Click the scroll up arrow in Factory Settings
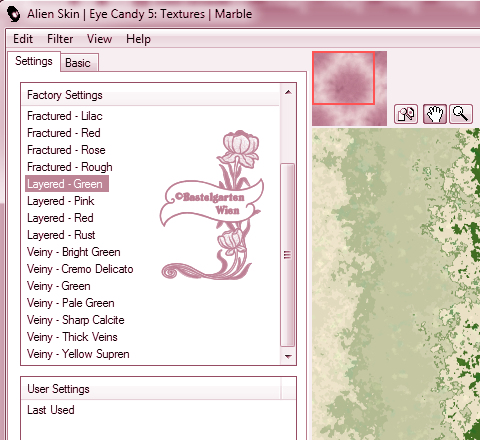The image size is (480, 440). (288, 92)
